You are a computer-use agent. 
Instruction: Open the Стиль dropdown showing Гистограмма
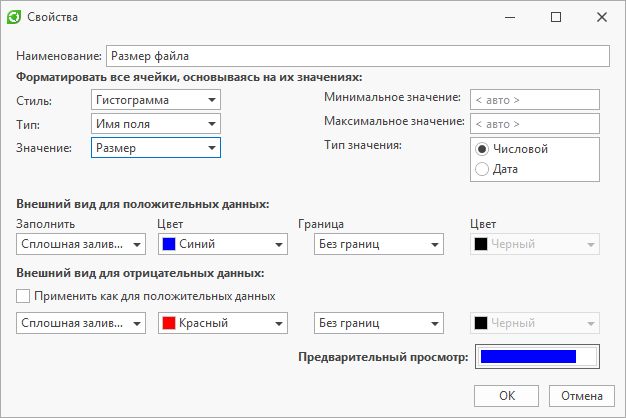coord(155,100)
